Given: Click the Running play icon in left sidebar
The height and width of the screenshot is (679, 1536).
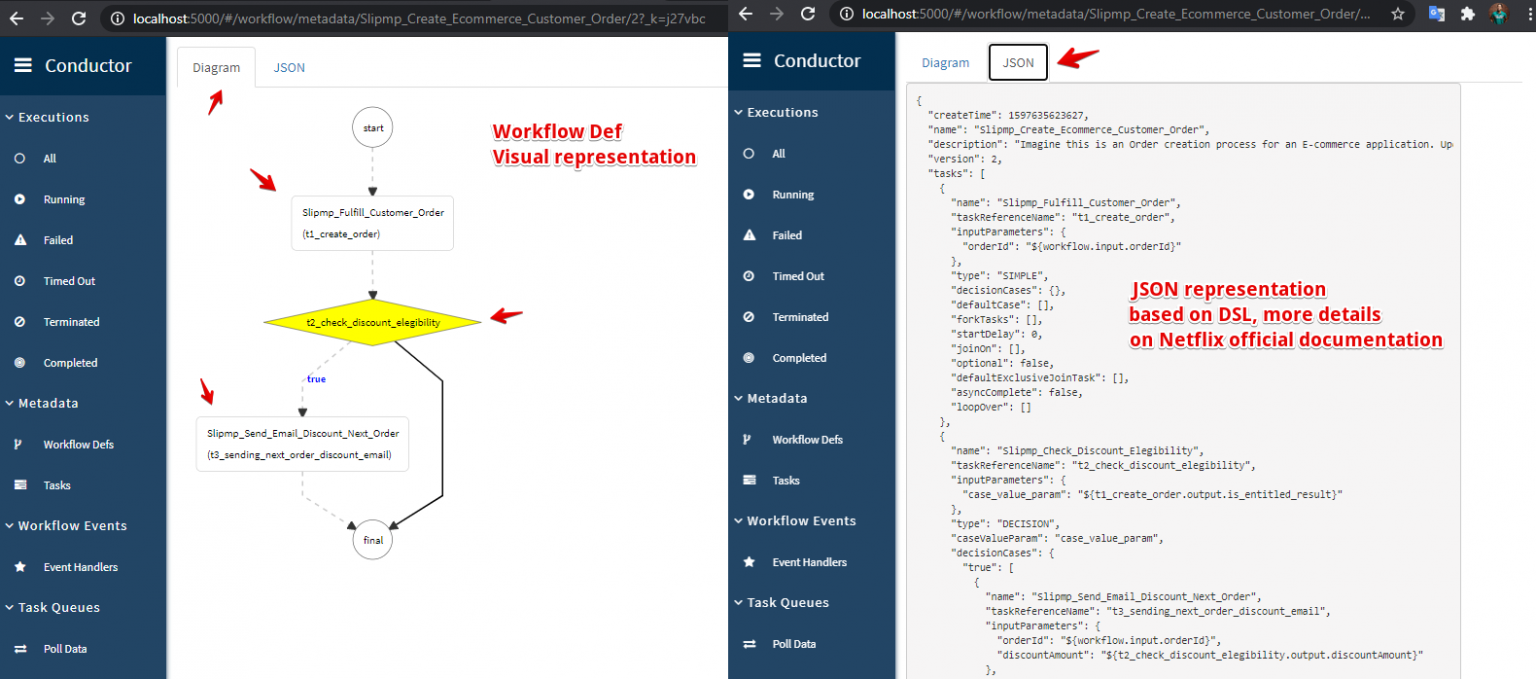Looking at the screenshot, I should coord(20,199).
